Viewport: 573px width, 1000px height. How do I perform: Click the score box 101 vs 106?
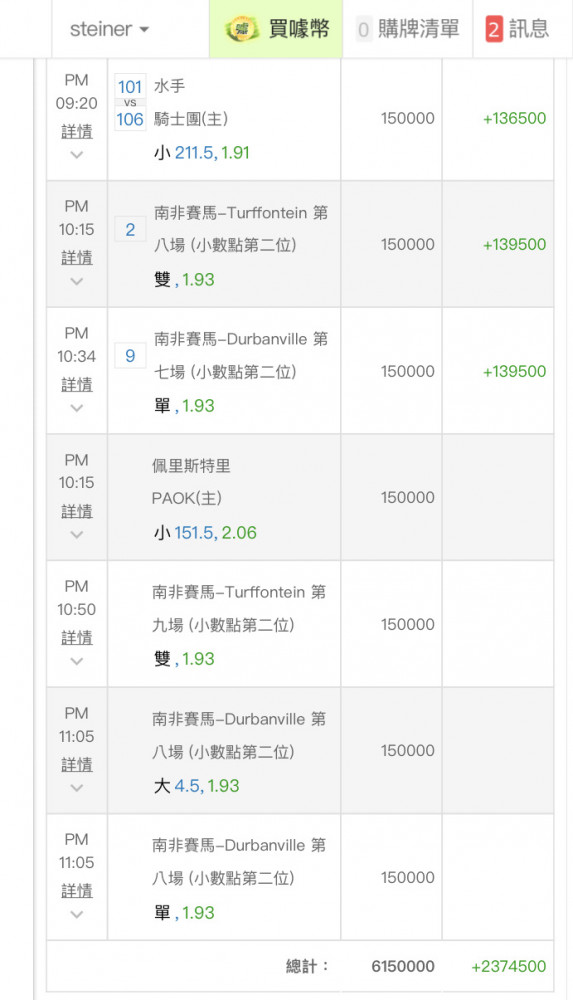click(x=130, y=103)
